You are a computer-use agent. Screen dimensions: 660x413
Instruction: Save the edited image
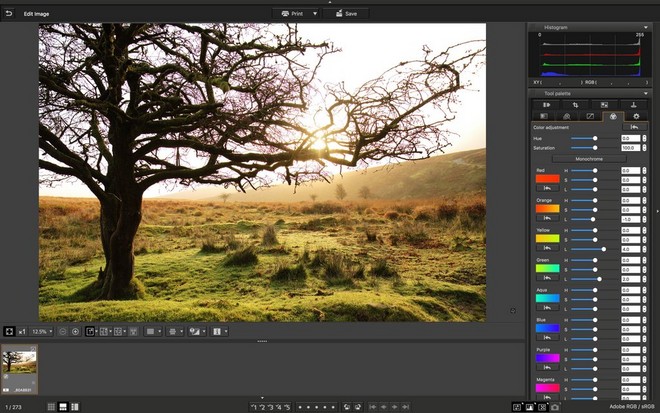[x=346, y=13]
